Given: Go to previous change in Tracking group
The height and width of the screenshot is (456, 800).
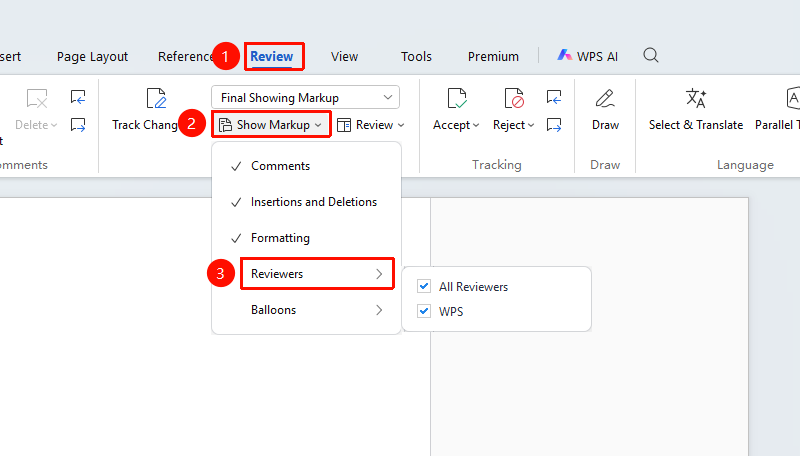Looking at the screenshot, I should [x=554, y=97].
